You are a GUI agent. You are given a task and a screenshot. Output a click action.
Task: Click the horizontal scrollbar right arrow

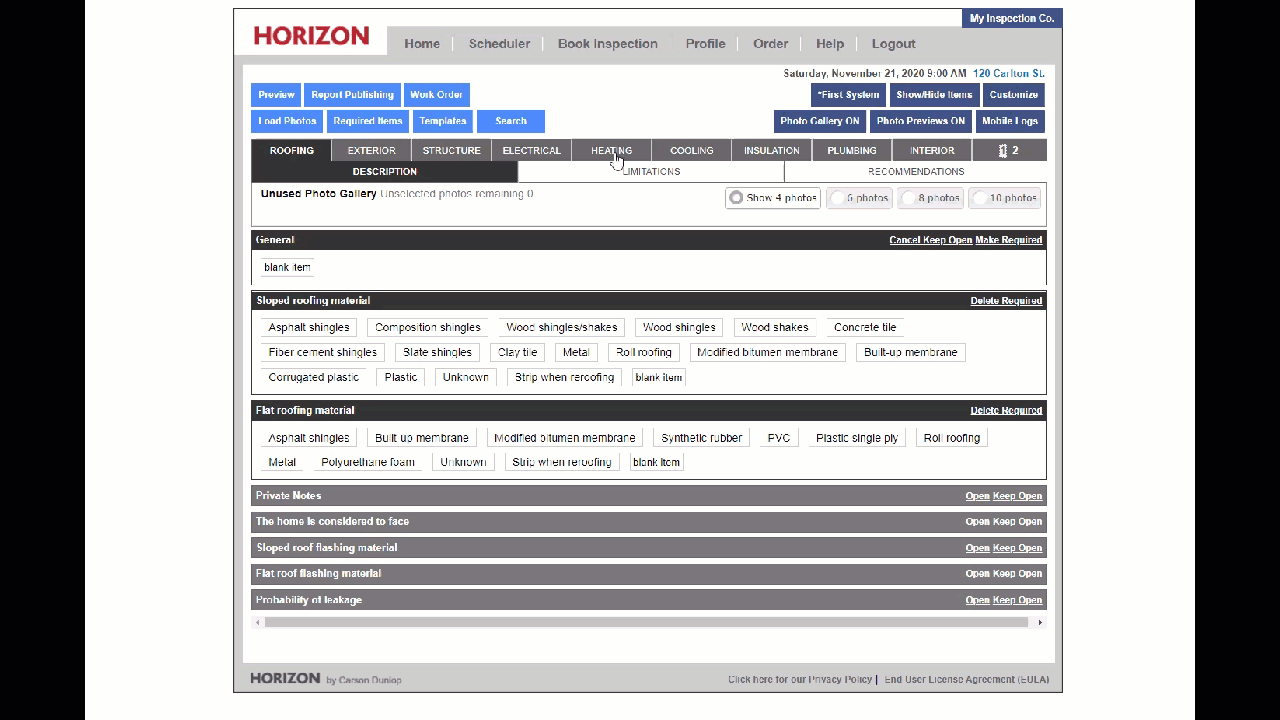1040,623
